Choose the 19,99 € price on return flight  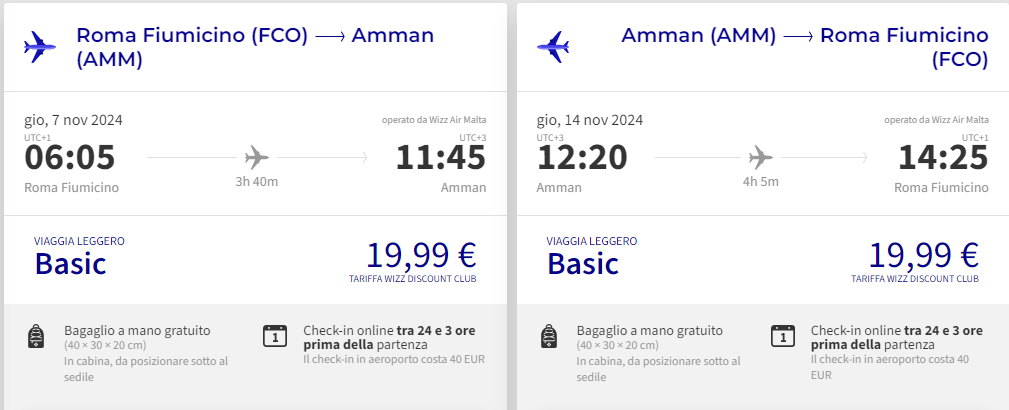923,255
